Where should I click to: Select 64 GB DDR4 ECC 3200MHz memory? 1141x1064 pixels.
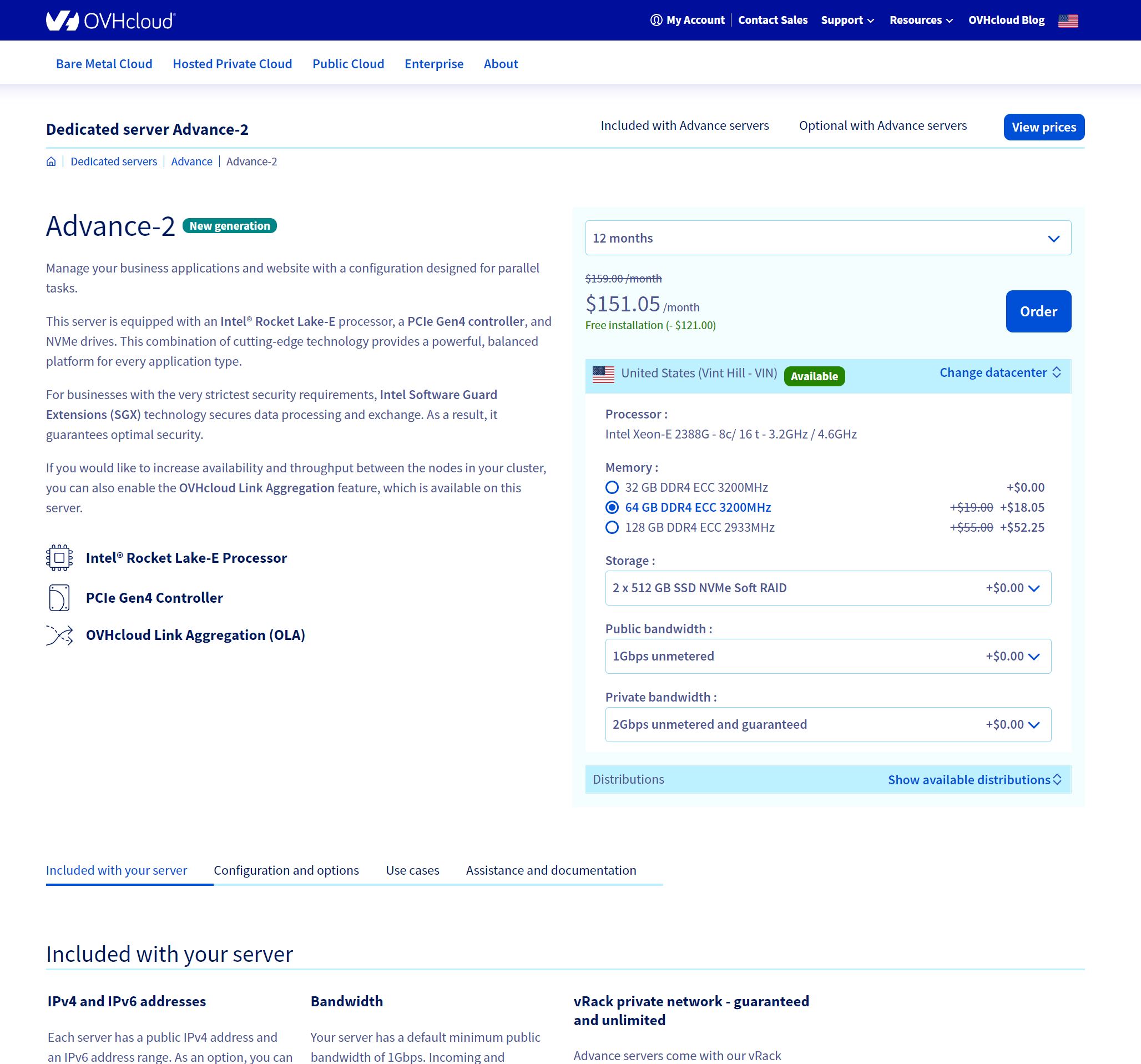point(612,507)
